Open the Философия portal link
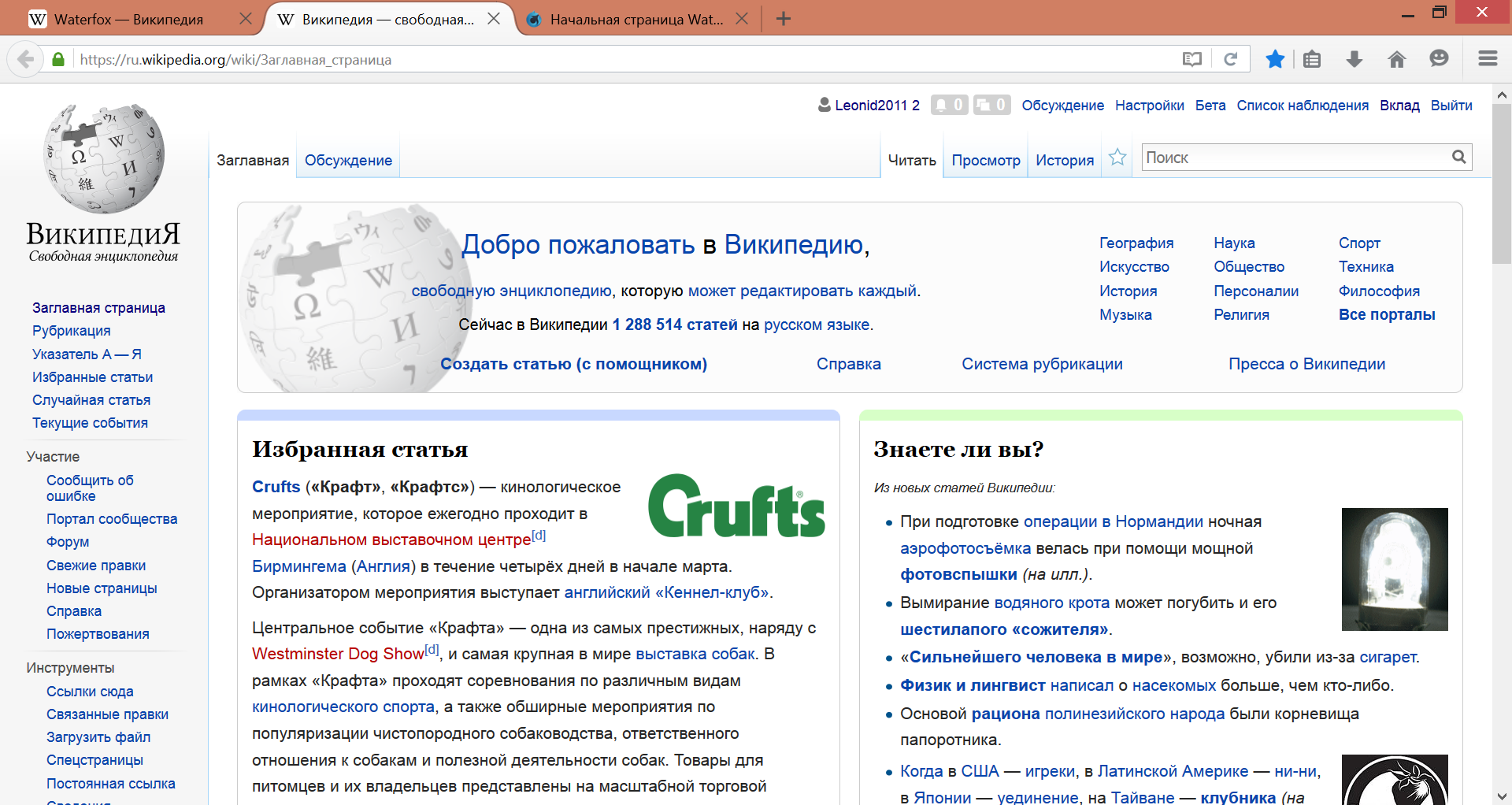The height and width of the screenshot is (805, 1512). [x=1379, y=291]
